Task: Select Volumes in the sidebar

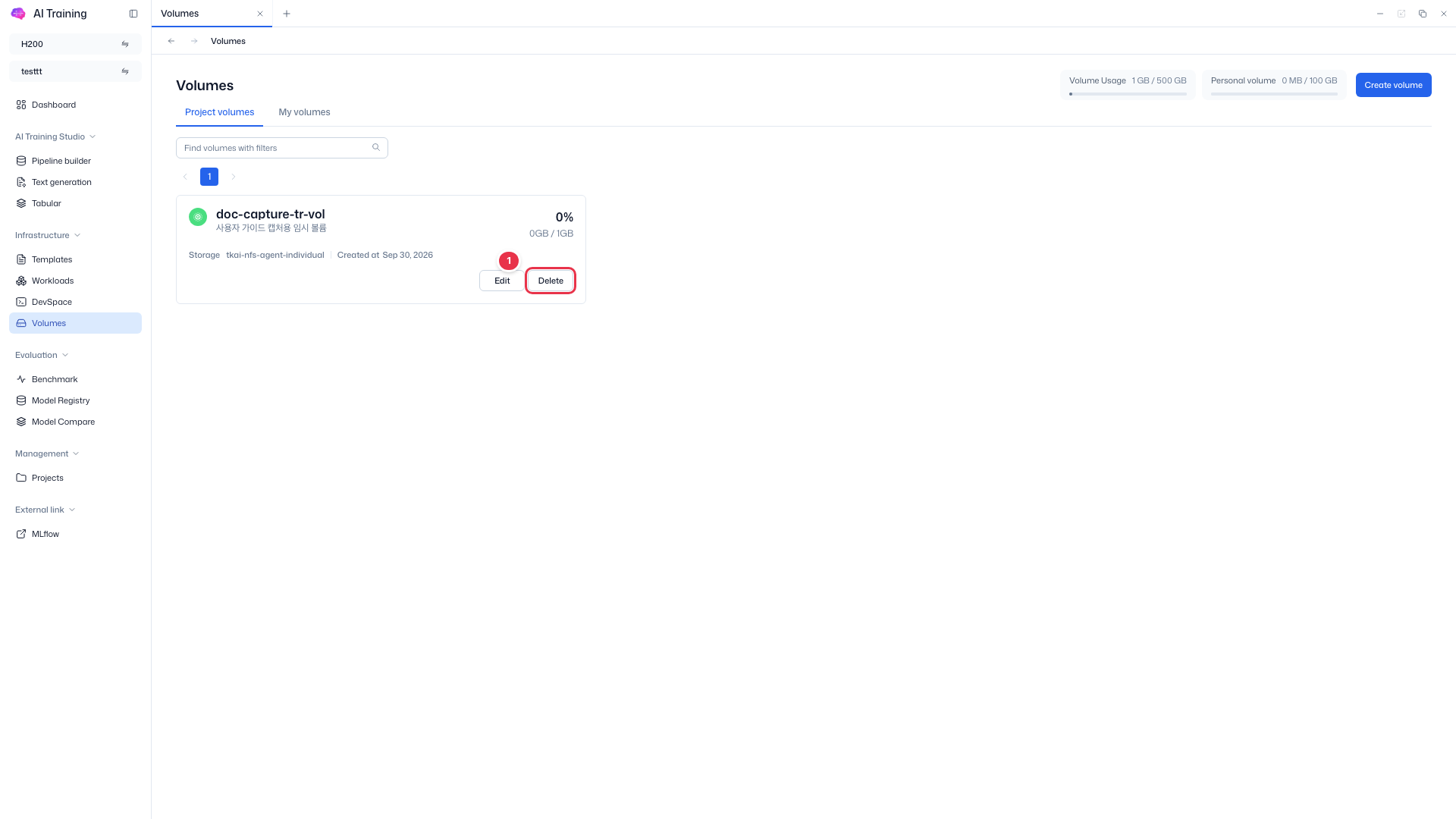Action: pos(75,323)
